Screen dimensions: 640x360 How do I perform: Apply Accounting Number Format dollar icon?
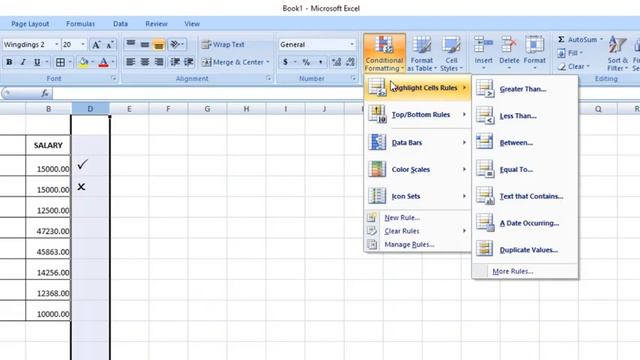click(285, 62)
